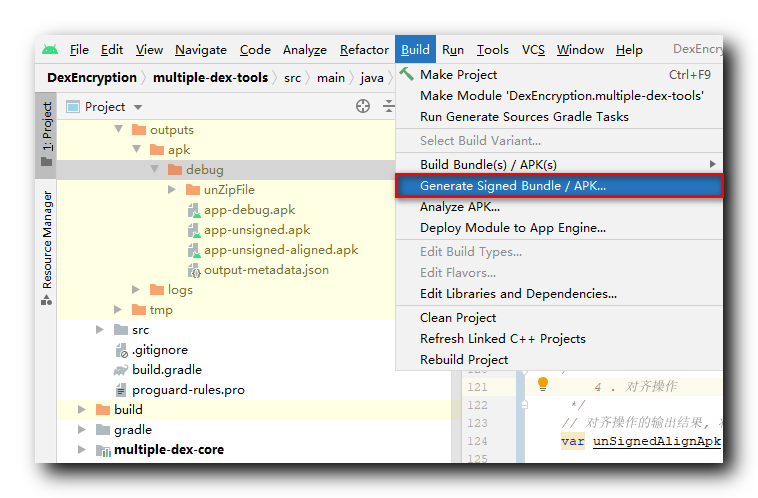Open the VCS menu
The image size is (758, 498).
533,49
